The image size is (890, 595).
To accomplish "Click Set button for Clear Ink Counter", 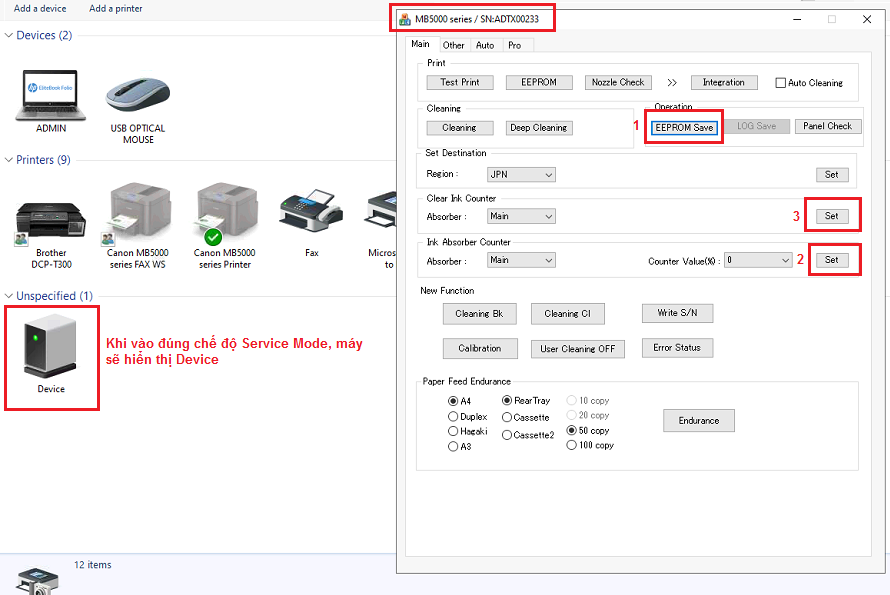I will tap(832, 216).
